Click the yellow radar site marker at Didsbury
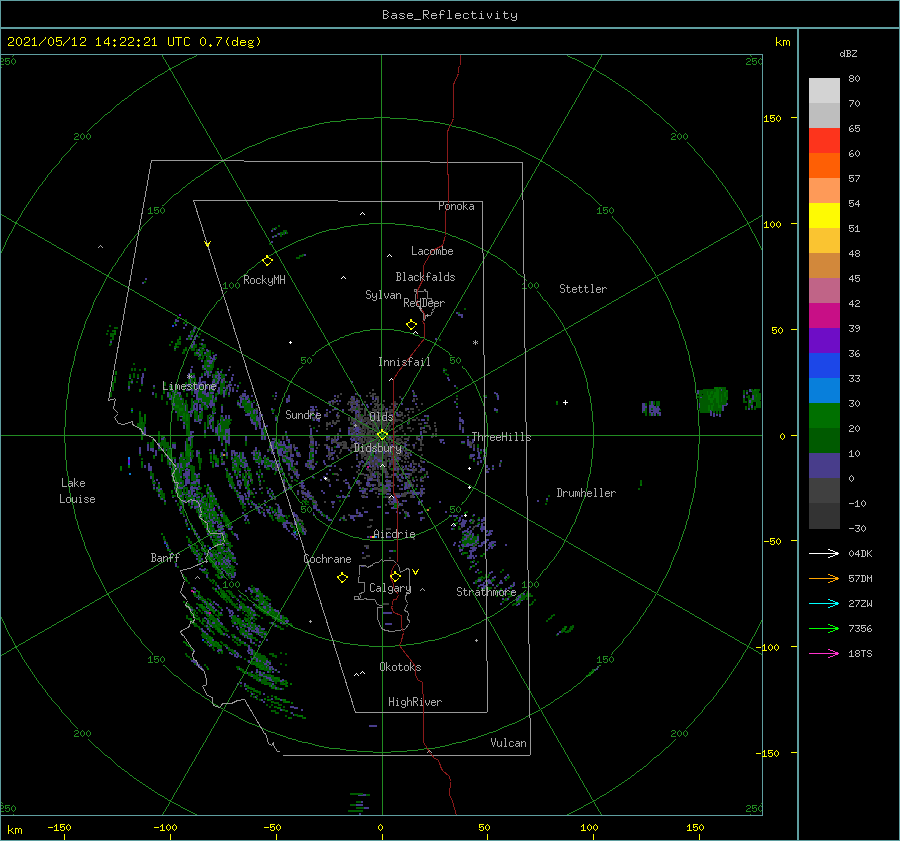The image size is (900, 841). pyautogui.click(x=382, y=435)
